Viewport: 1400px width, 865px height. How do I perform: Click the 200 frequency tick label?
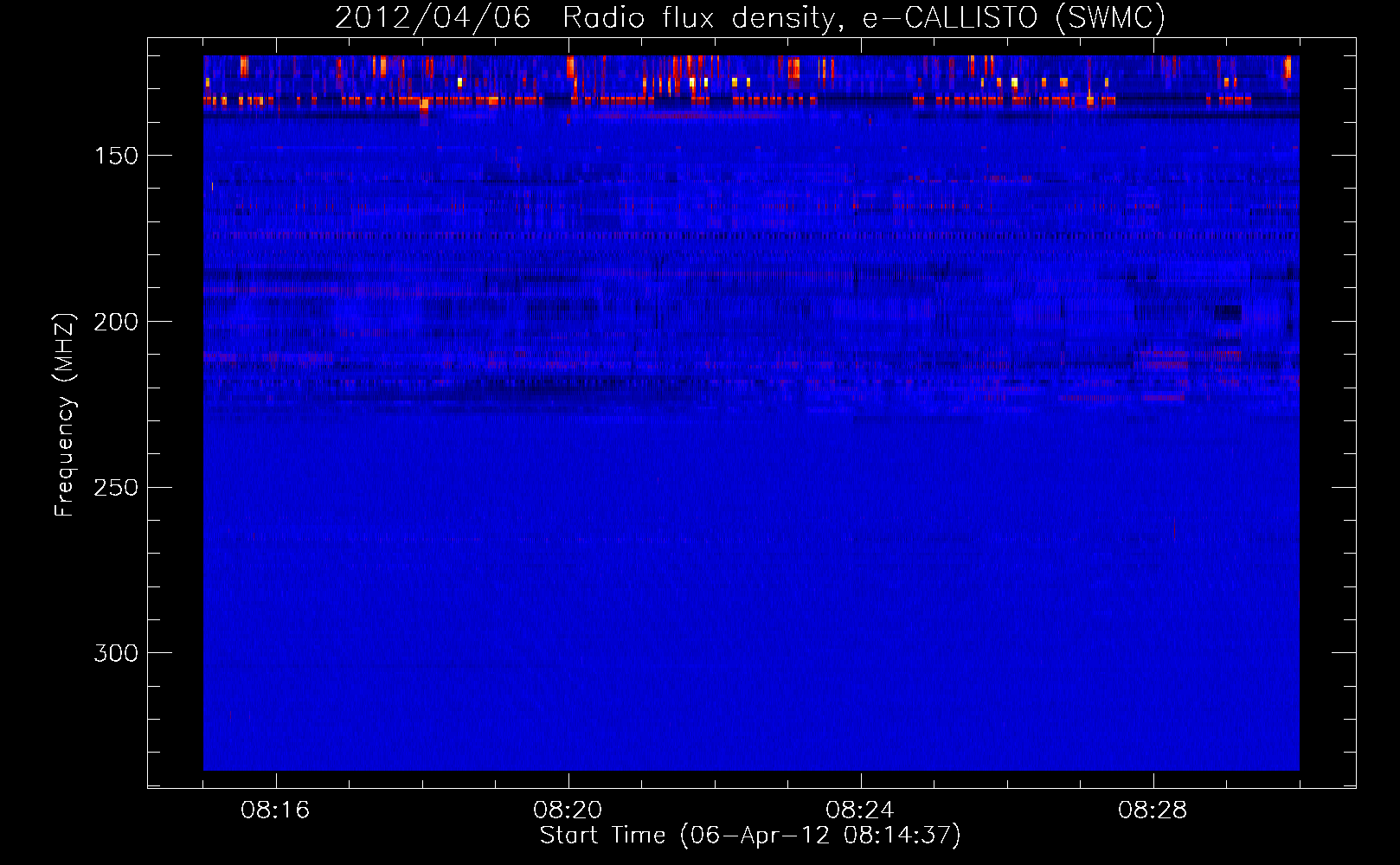tap(116, 322)
